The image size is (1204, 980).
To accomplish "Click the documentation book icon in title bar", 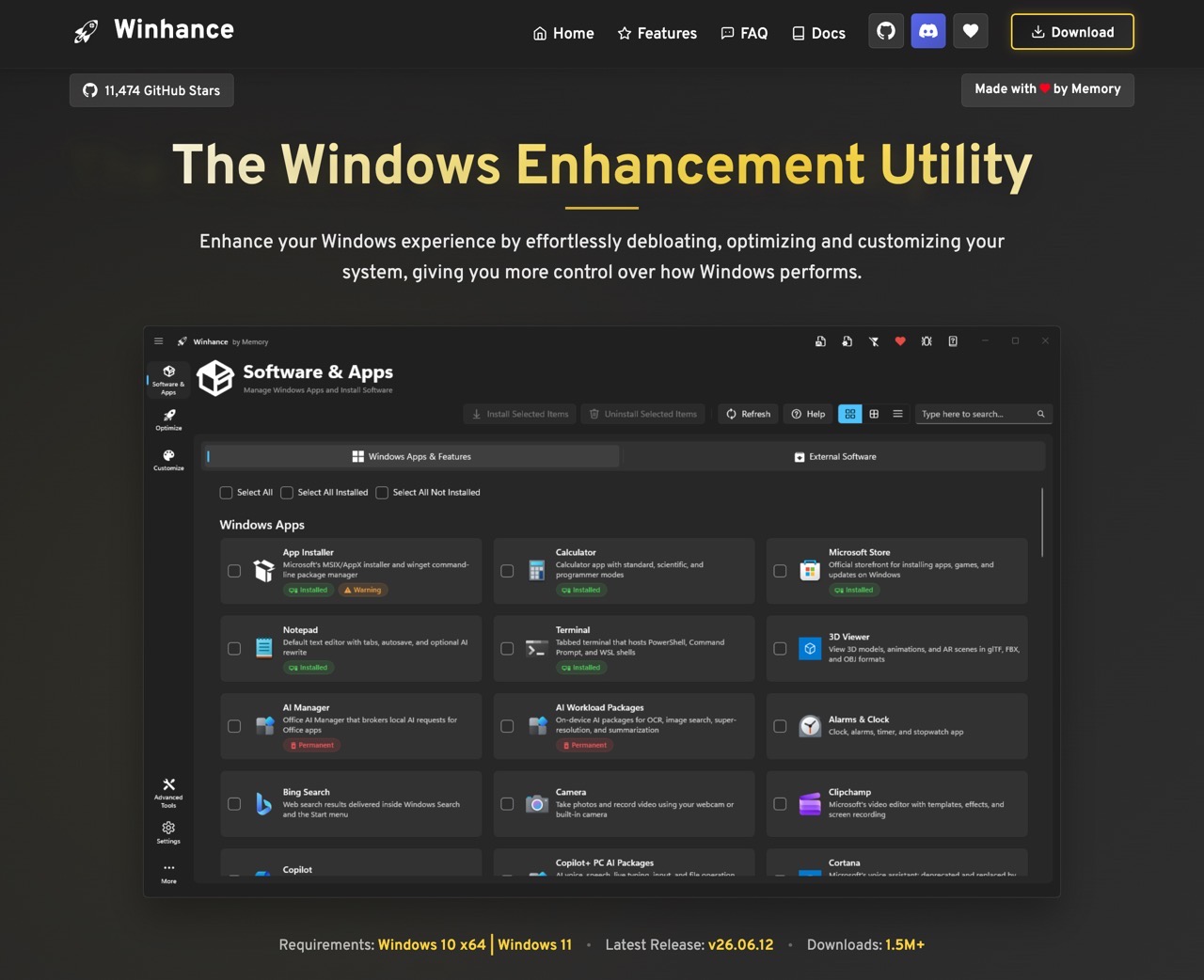I will pos(953,341).
